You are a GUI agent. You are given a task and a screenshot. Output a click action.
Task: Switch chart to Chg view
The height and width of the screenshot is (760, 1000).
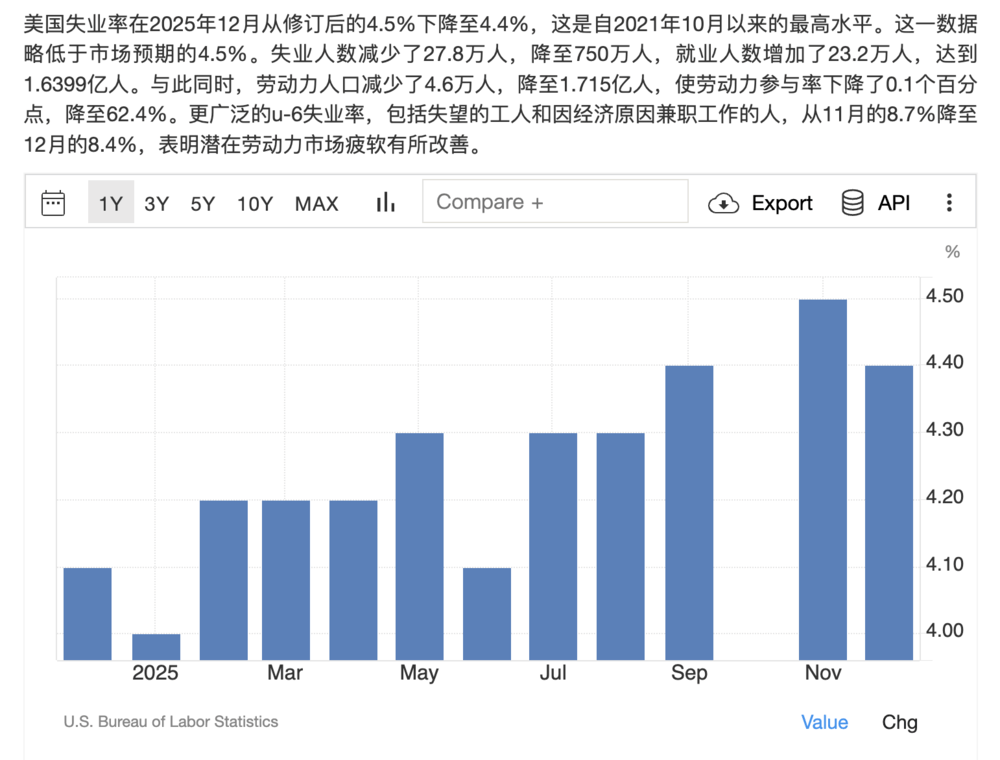(899, 722)
